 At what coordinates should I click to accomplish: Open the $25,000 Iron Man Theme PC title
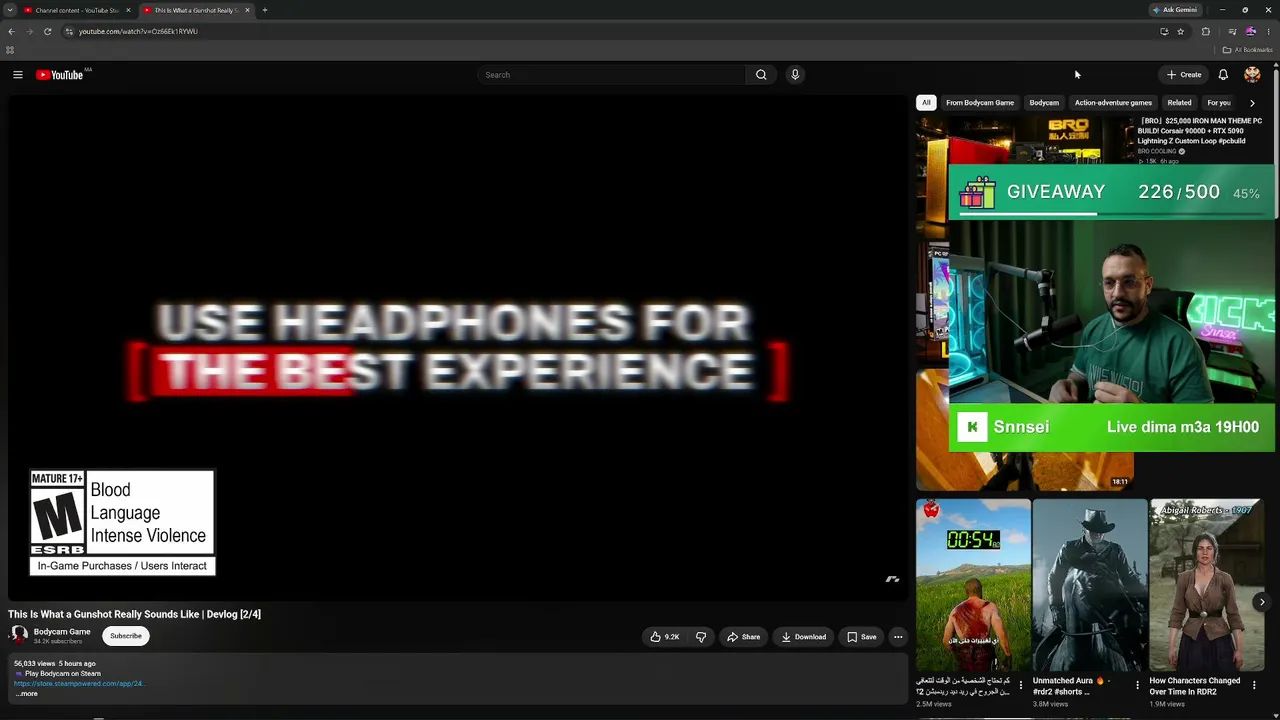pyautogui.click(x=1200, y=131)
